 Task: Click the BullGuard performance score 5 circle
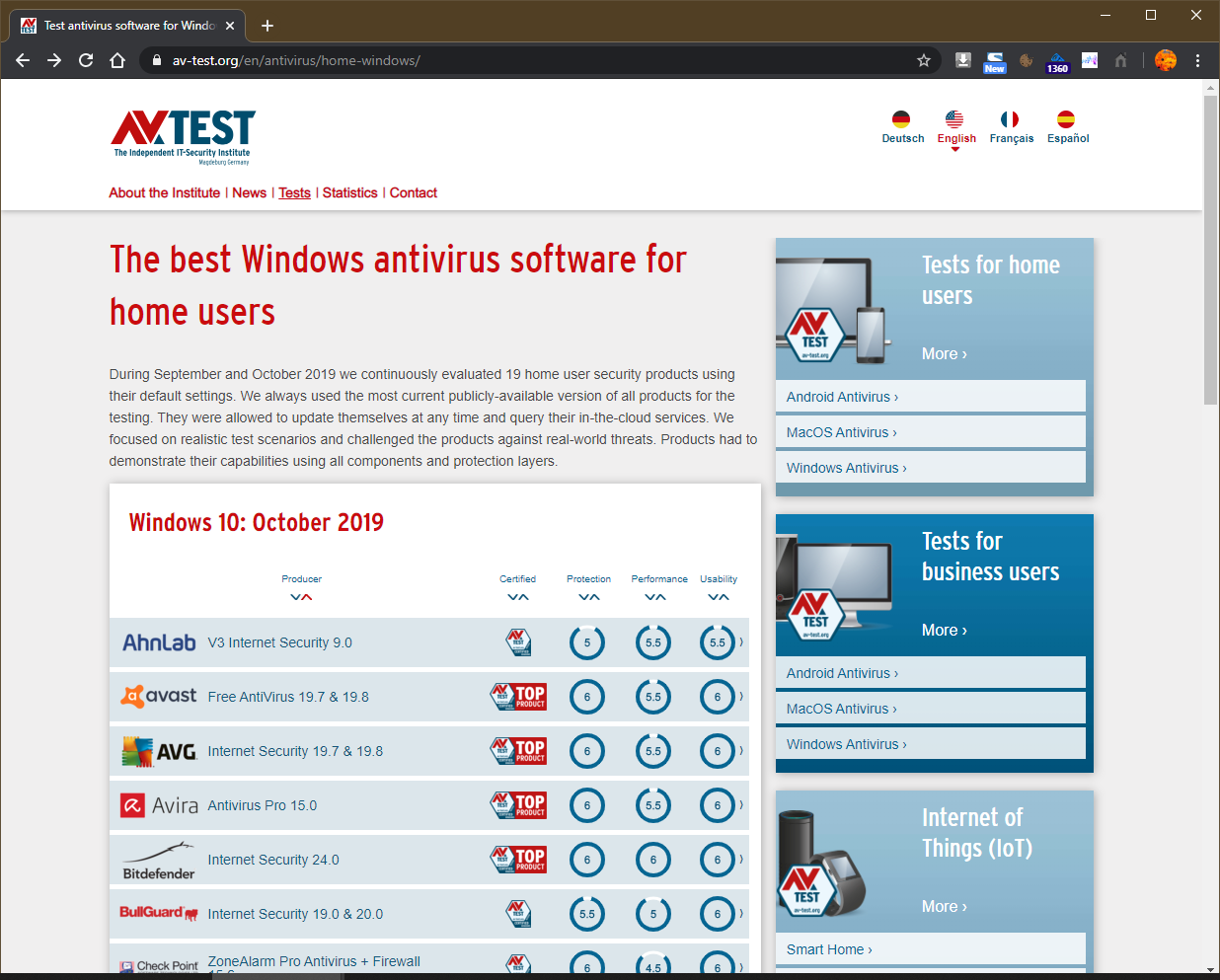tap(653, 914)
